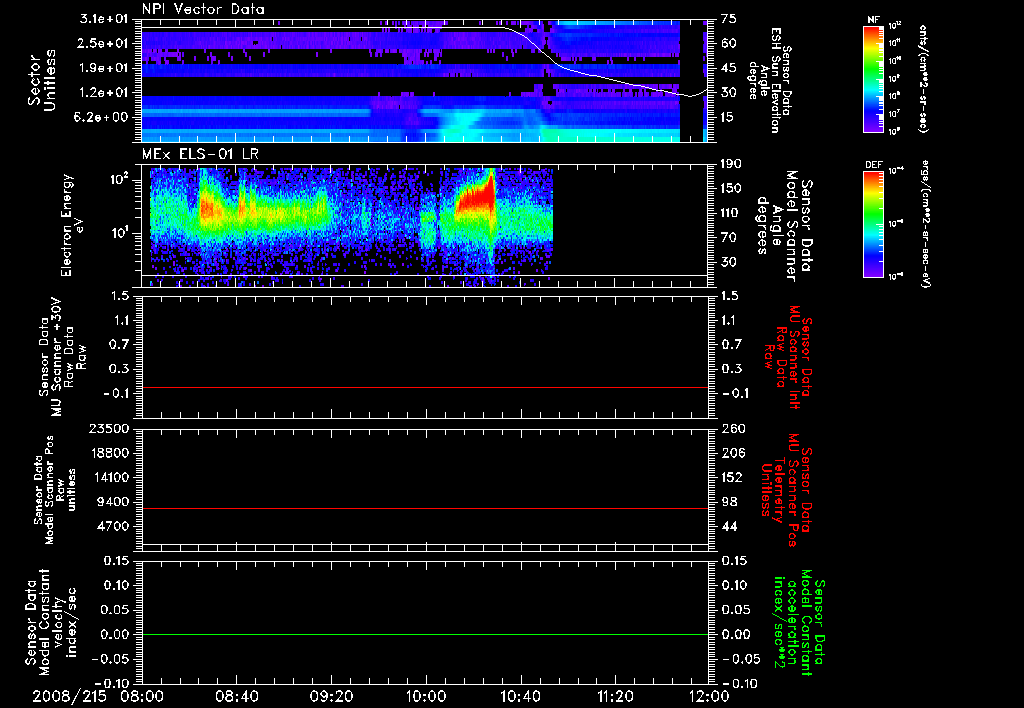Click the 190 degrees scanner angle tick

click(731, 164)
